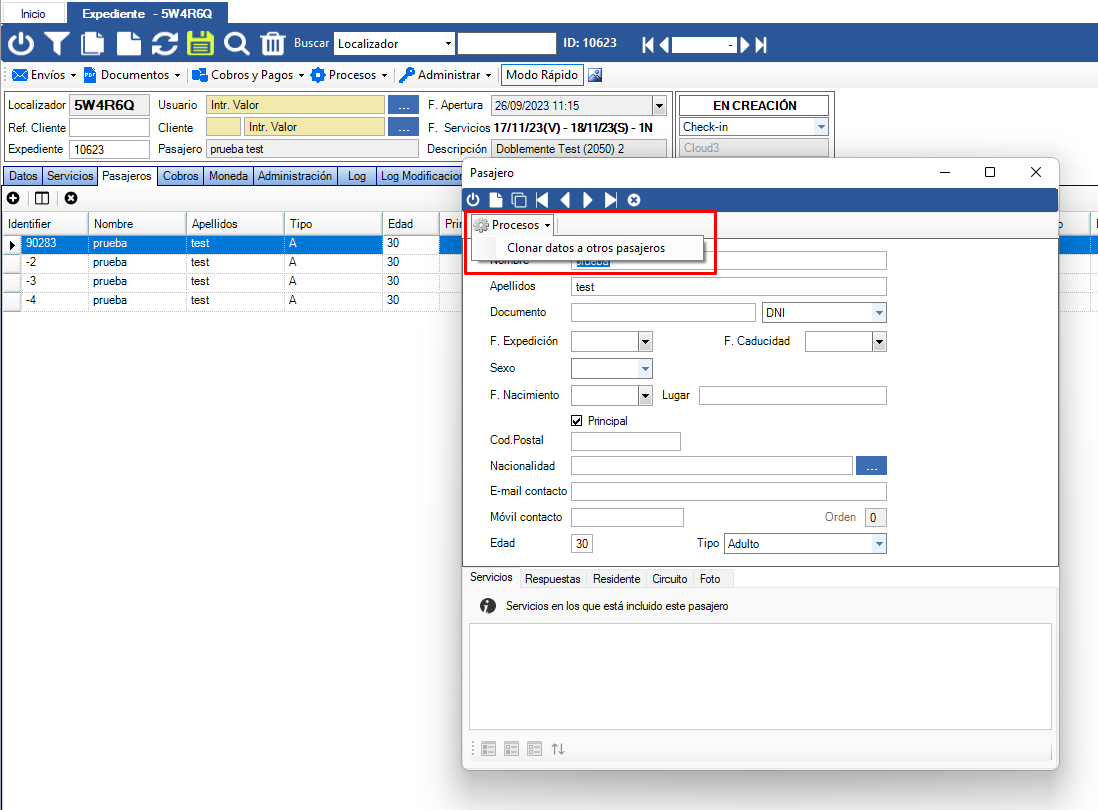Open the Moneda tab
Image resolution: width=1098 pixels, height=810 pixels.
coord(228,176)
